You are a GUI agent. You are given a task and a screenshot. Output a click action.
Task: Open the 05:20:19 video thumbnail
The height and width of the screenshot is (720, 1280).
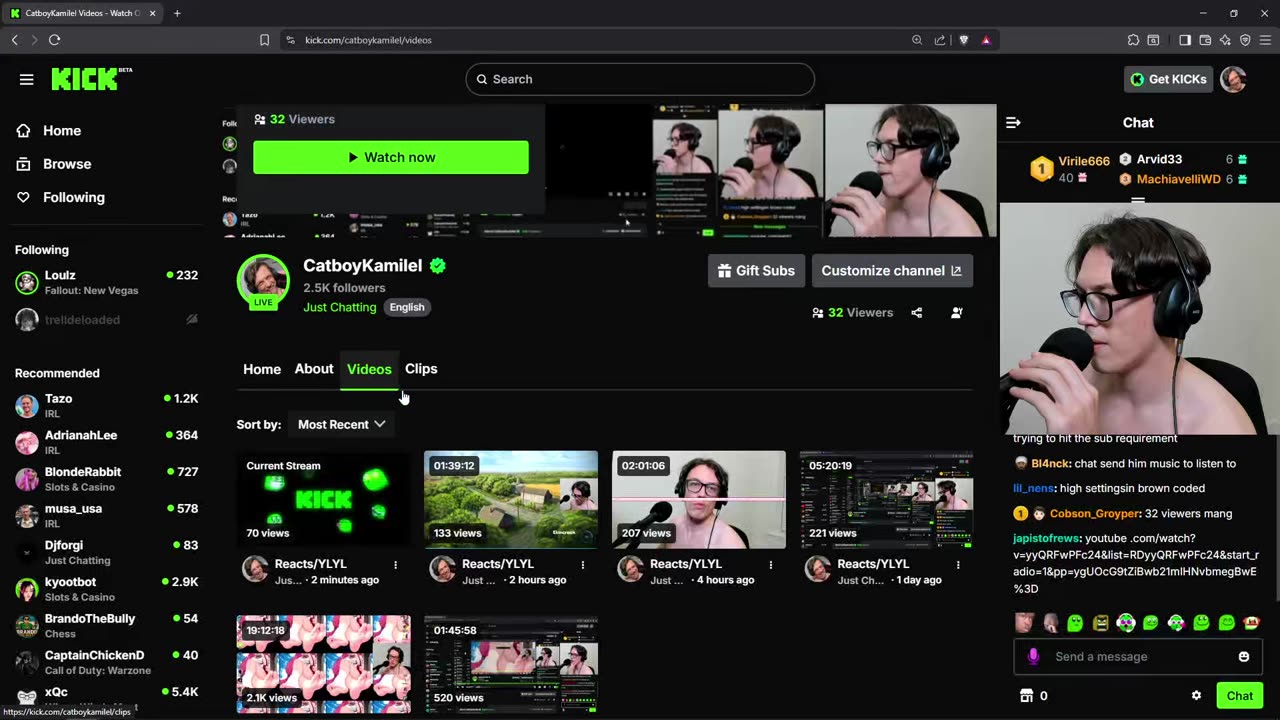pyautogui.click(x=886, y=499)
